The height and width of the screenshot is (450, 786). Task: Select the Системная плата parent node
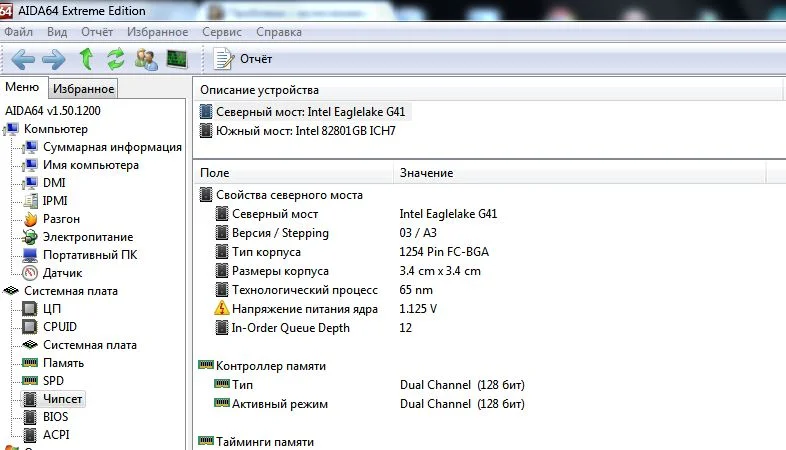coord(71,291)
